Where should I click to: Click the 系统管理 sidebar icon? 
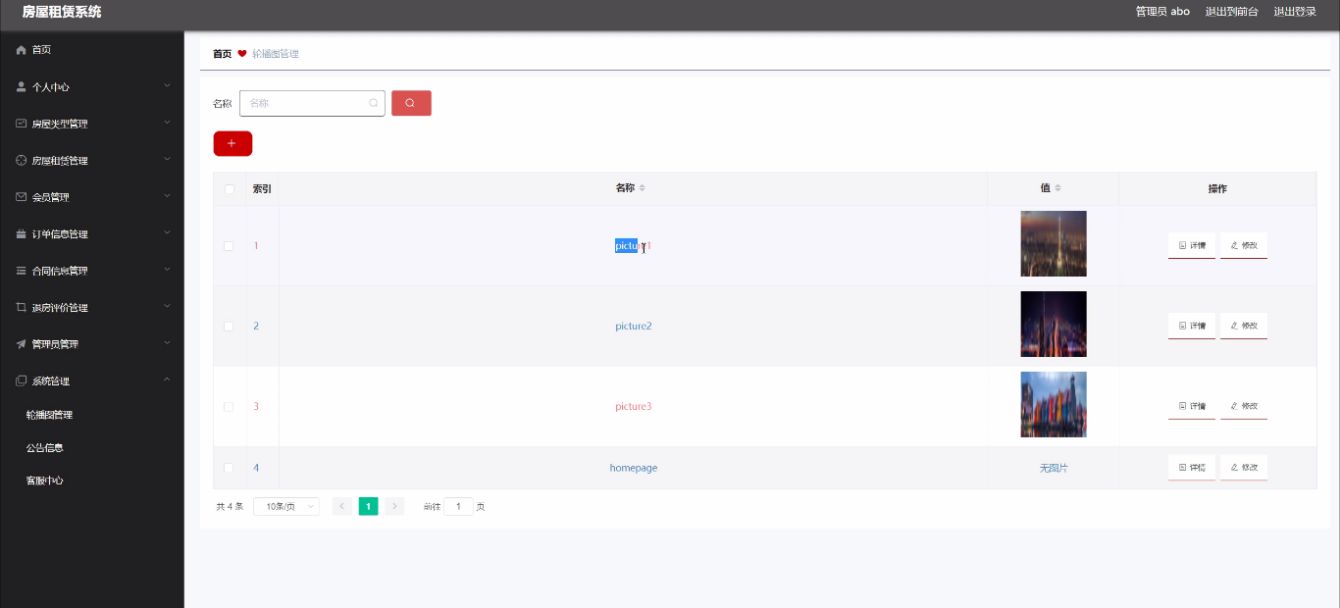pyautogui.click(x=21, y=381)
